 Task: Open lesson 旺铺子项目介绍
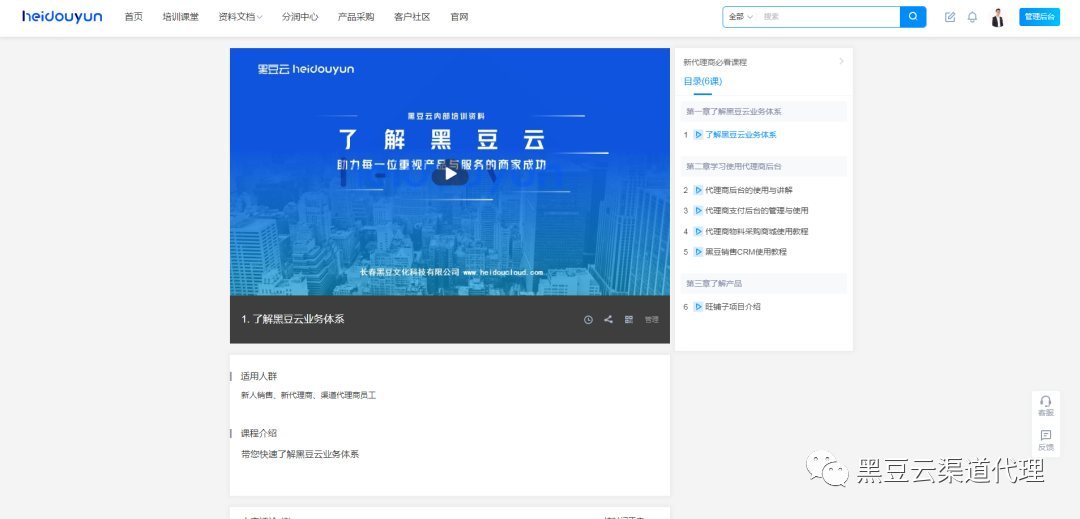[x=733, y=307]
